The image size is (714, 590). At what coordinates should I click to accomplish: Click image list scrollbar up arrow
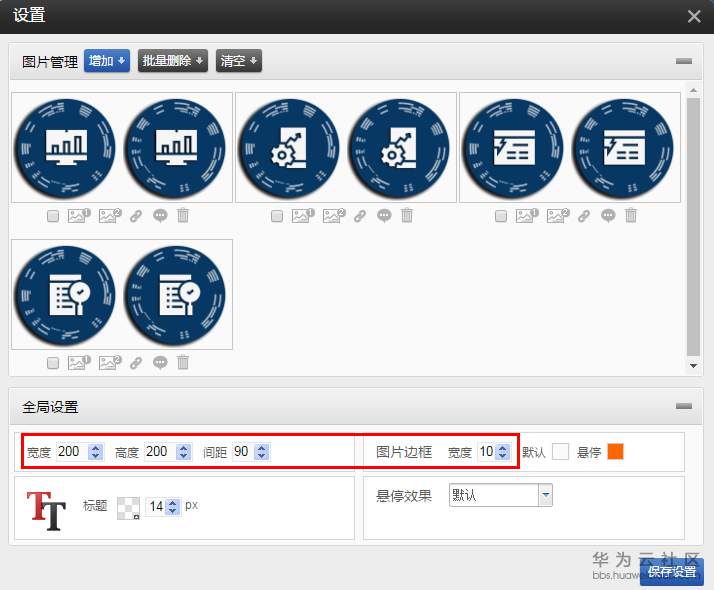[x=693, y=91]
